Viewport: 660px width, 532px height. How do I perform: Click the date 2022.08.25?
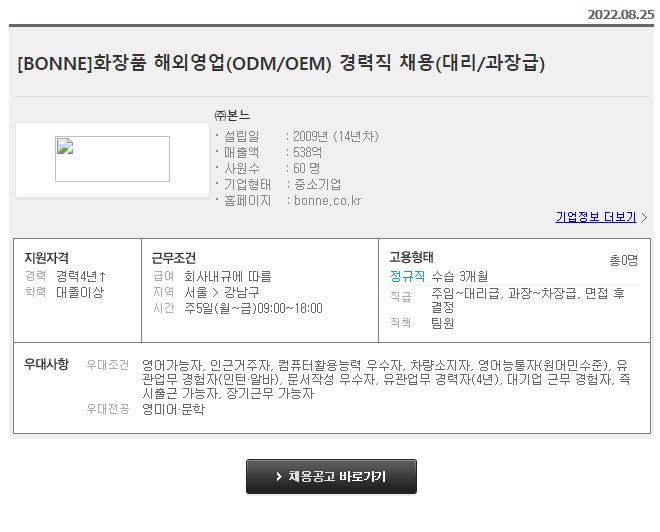[621, 14]
